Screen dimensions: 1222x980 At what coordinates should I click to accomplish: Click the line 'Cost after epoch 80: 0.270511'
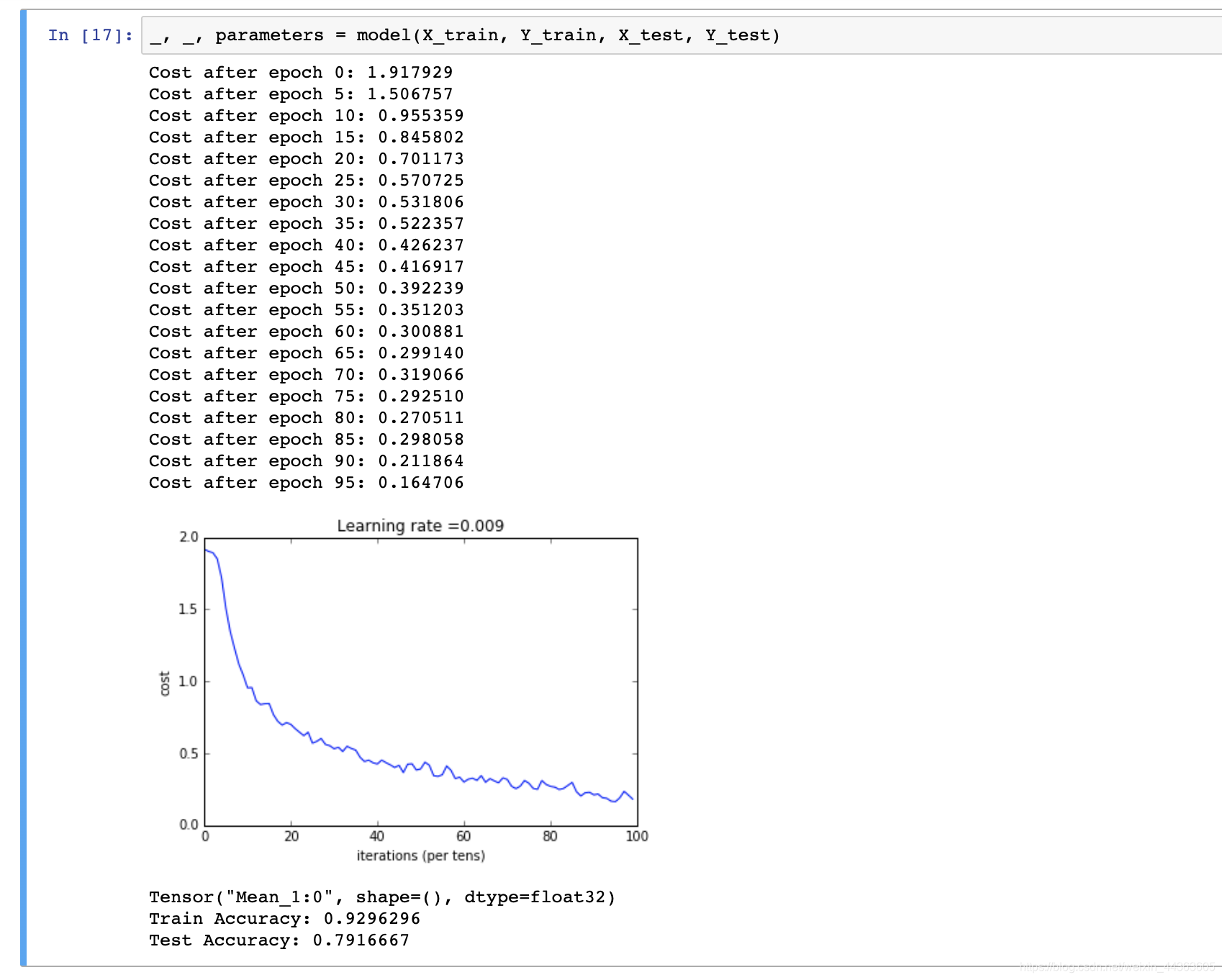[x=307, y=418]
